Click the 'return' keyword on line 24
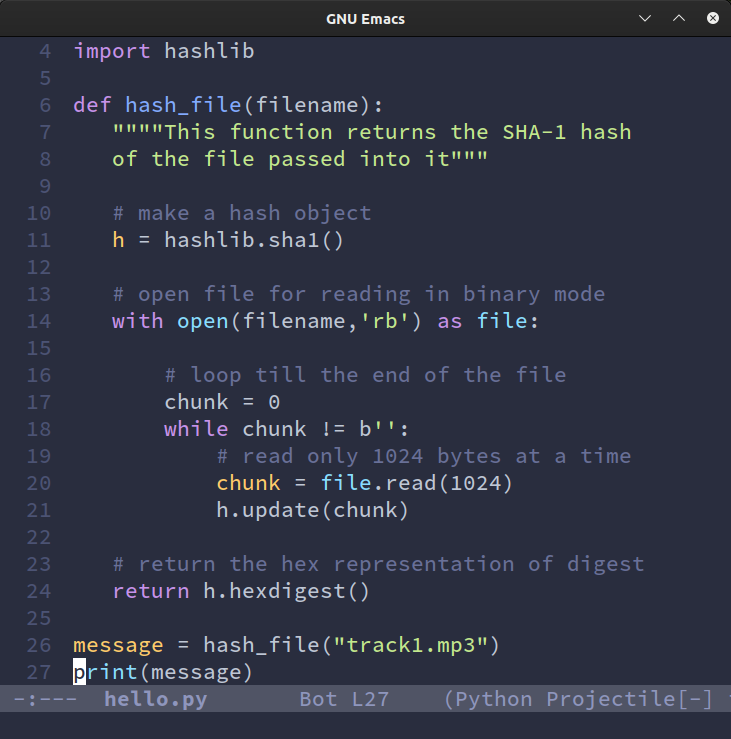Image resolution: width=731 pixels, height=739 pixels. [151, 591]
